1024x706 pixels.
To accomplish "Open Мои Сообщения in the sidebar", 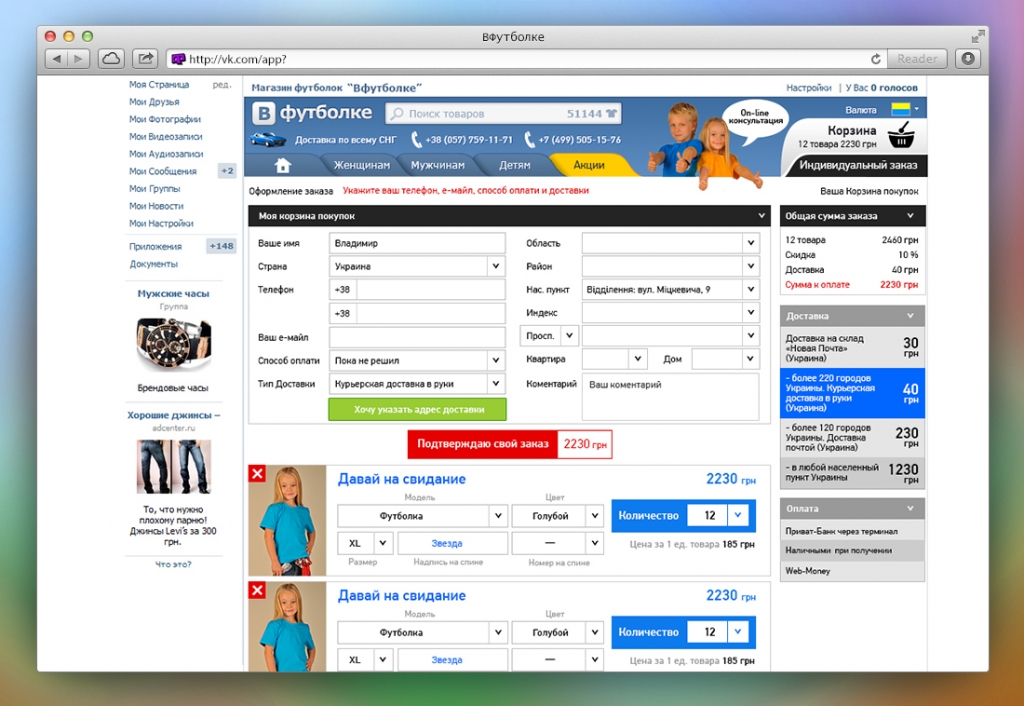I will 163,171.
